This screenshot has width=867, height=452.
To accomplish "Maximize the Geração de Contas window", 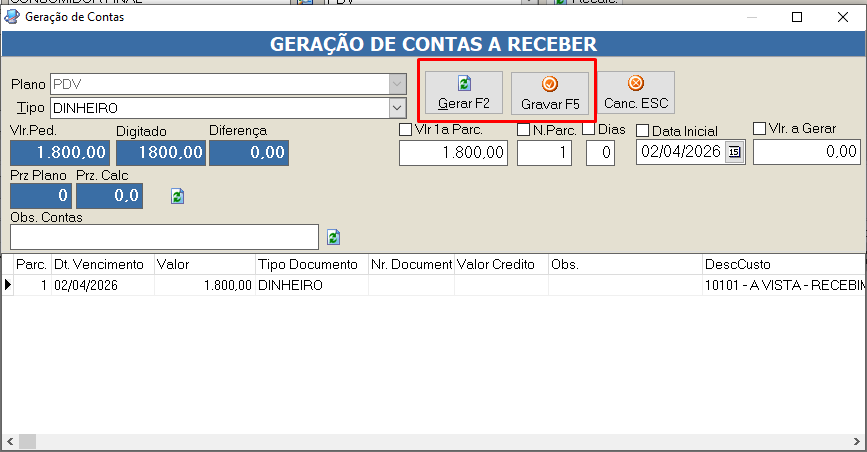I will click(797, 17).
